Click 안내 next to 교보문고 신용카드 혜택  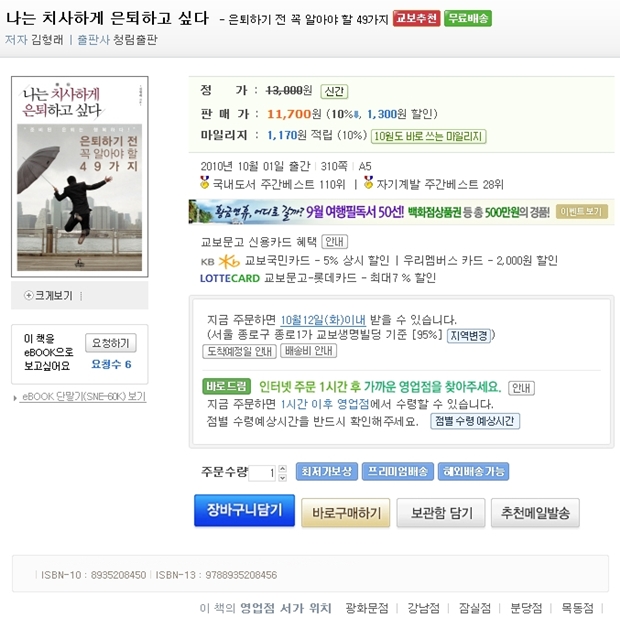click(x=335, y=241)
